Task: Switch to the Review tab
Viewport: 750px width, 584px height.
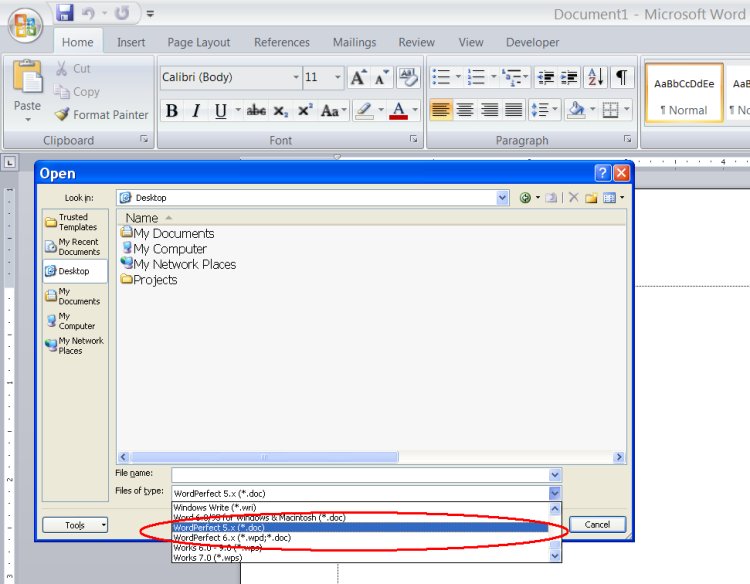Action: [417, 43]
